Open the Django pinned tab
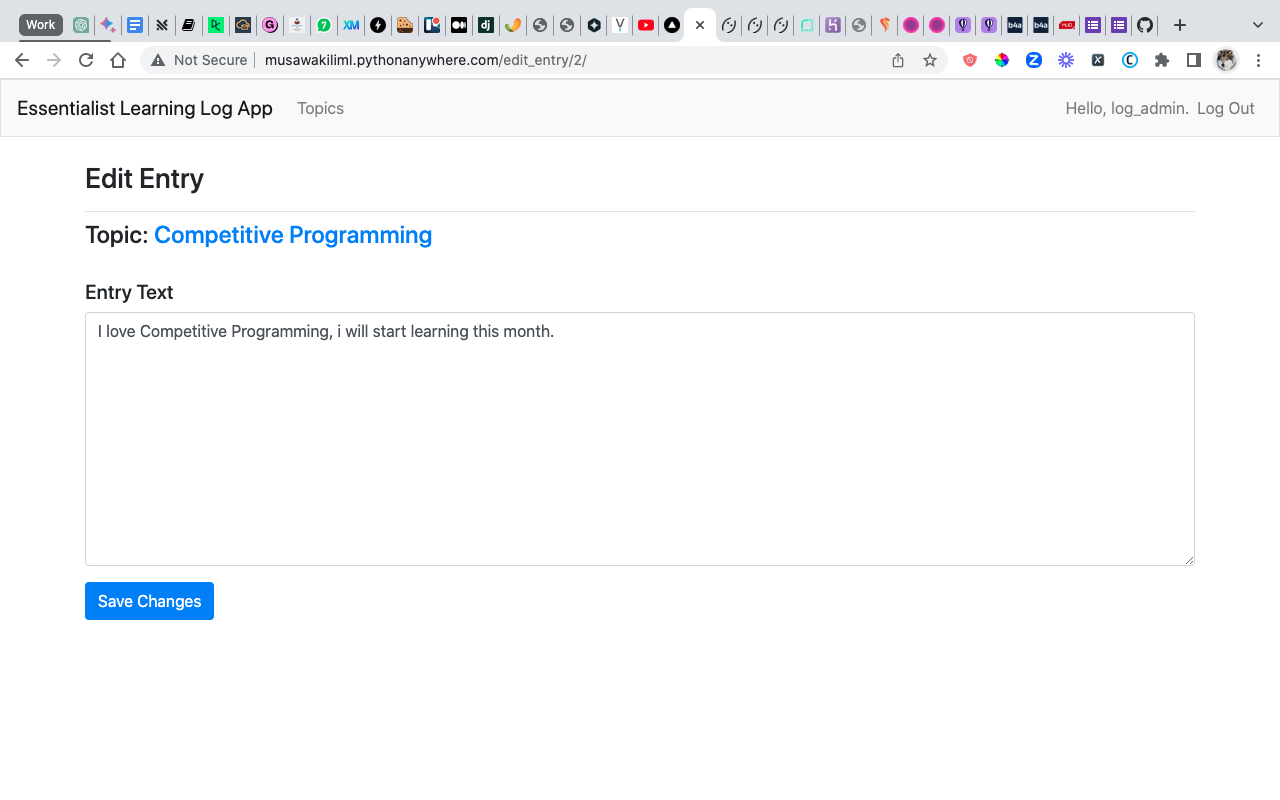The width and height of the screenshot is (1280, 800). (x=485, y=24)
